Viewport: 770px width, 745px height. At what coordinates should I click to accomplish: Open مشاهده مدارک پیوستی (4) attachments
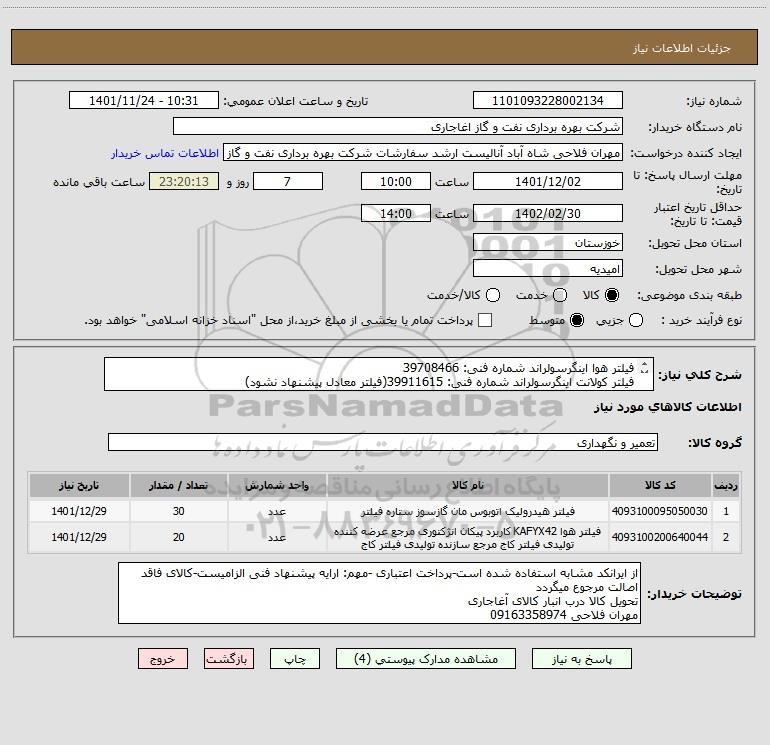click(426, 659)
